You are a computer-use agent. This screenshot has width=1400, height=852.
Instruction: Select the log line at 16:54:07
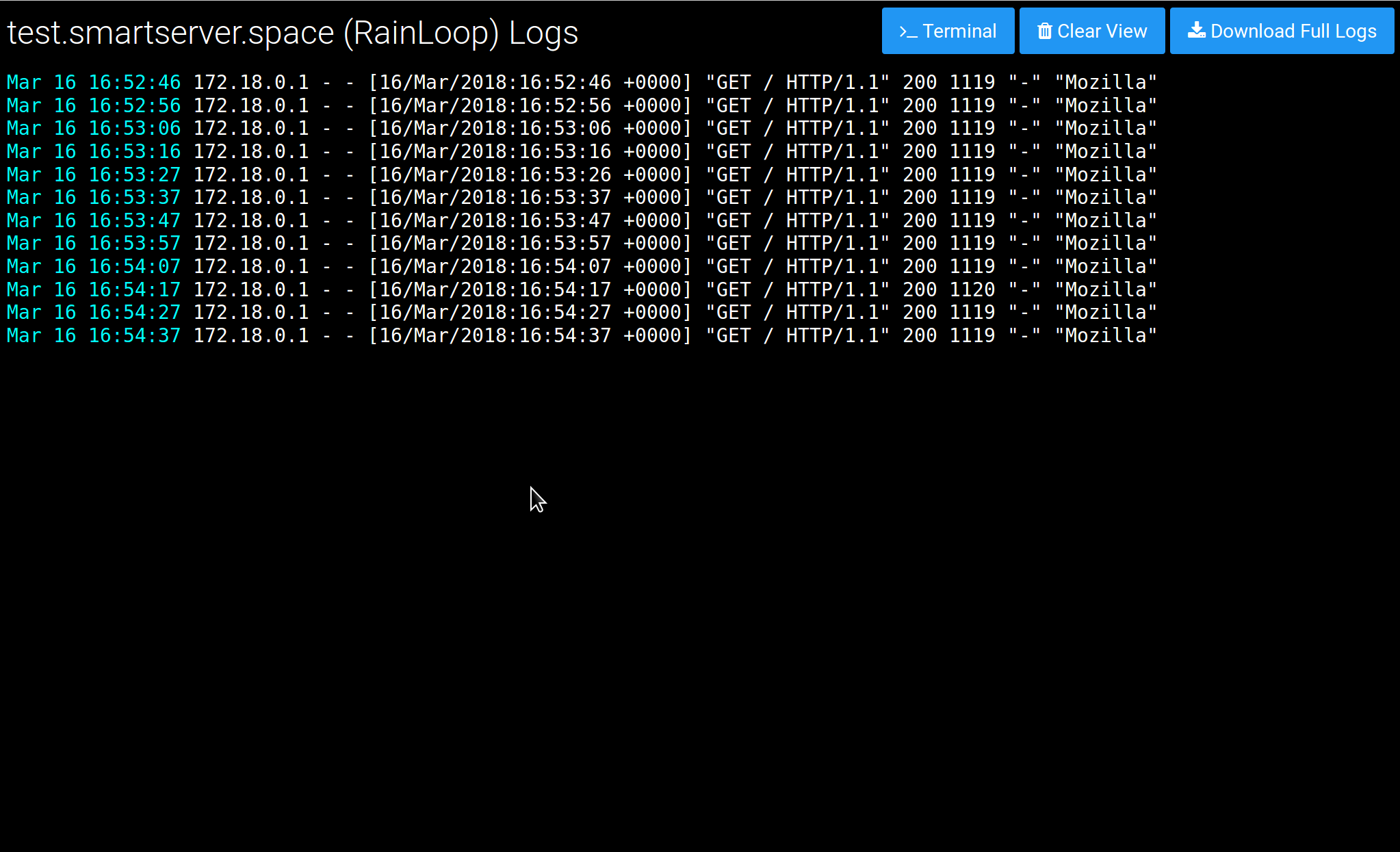click(581, 267)
